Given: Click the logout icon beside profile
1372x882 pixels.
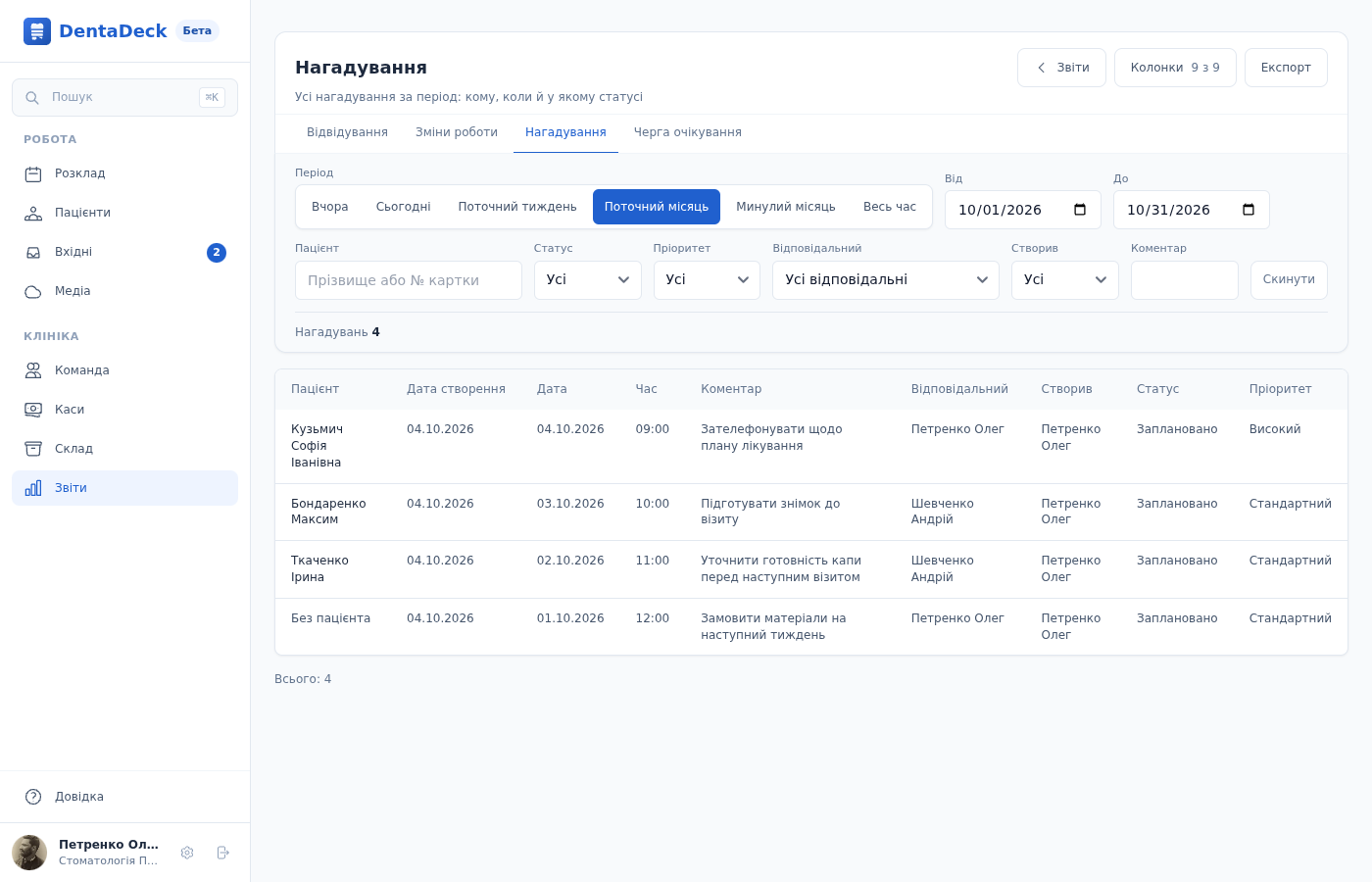Looking at the screenshot, I should (x=222, y=853).
